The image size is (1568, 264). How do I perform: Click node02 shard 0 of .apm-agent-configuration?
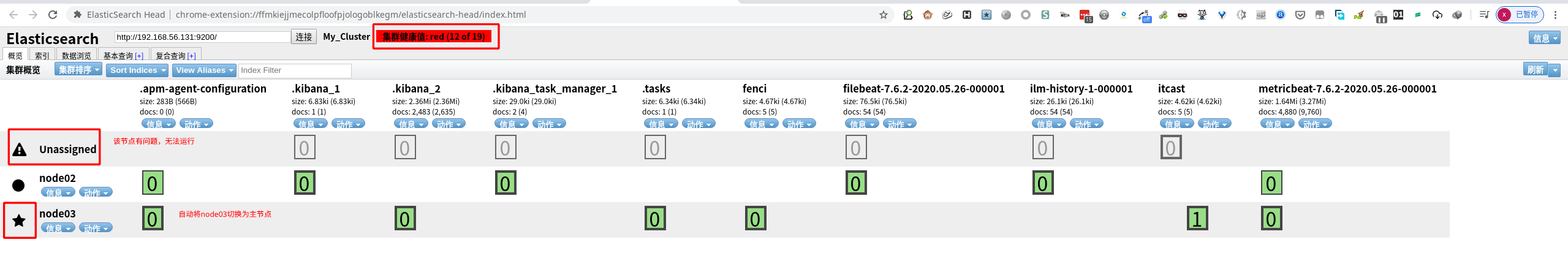(153, 183)
